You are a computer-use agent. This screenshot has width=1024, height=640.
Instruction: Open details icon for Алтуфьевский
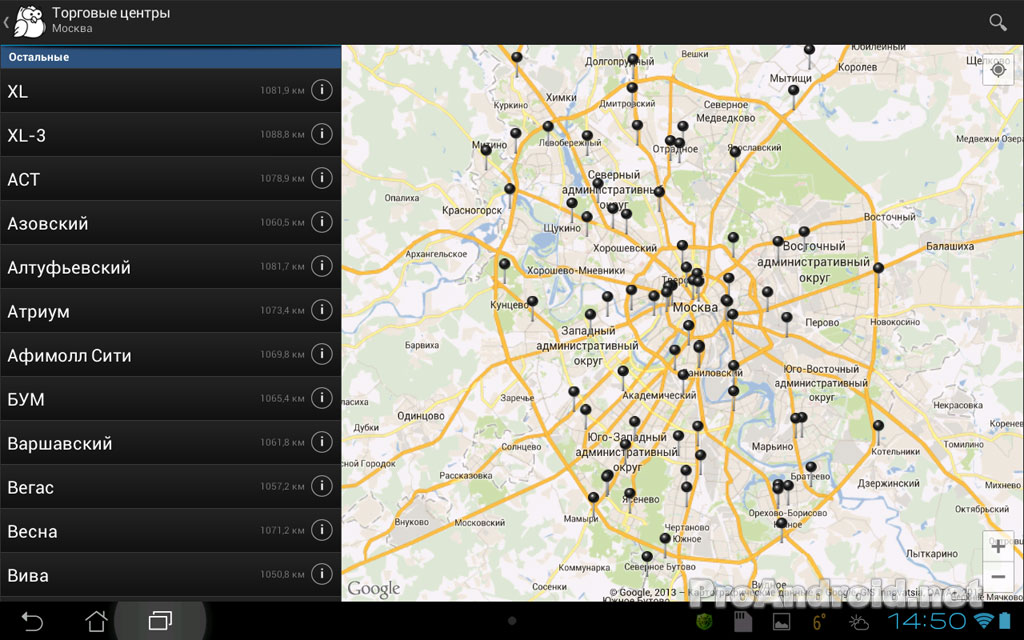(x=321, y=266)
